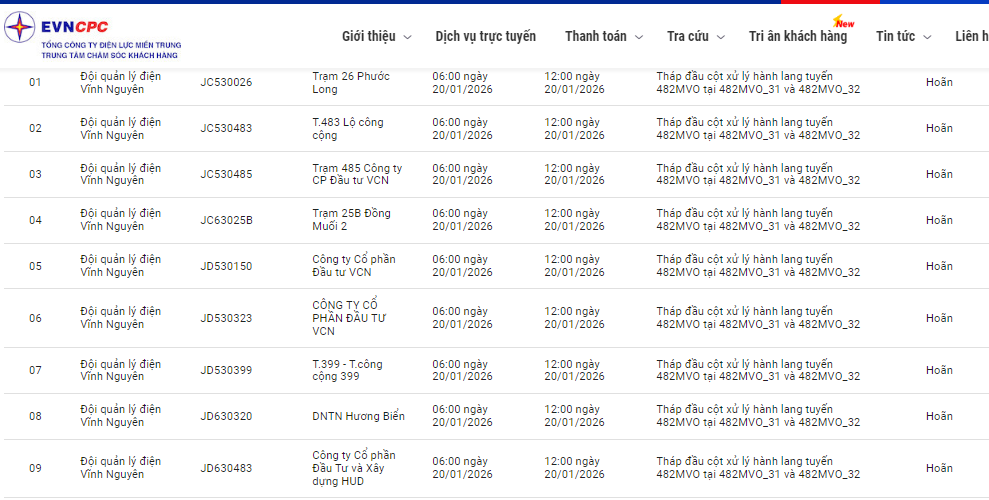Click the company name text under the logo
Screen dimensions: 989x500
pyautogui.click(x=111, y=50)
